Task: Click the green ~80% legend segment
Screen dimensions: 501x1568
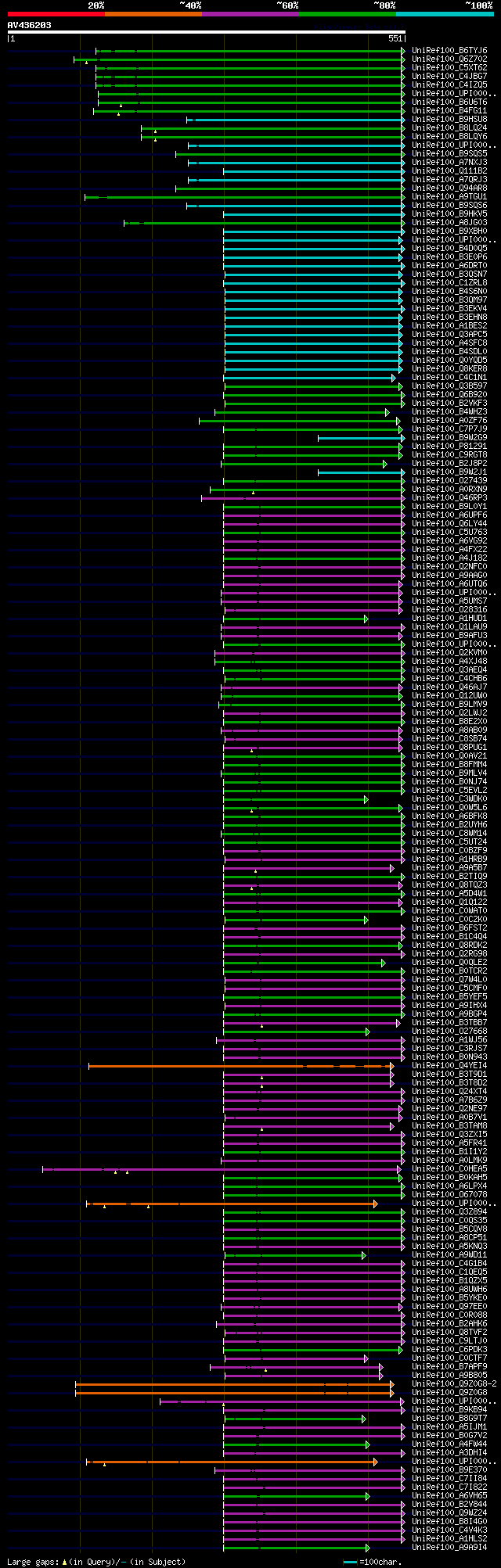Action: pyautogui.click(x=347, y=14)
